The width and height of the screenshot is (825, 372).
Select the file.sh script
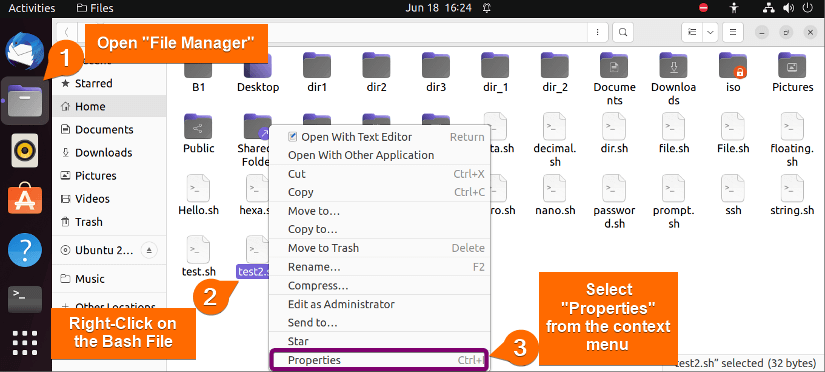coord(673,134)
